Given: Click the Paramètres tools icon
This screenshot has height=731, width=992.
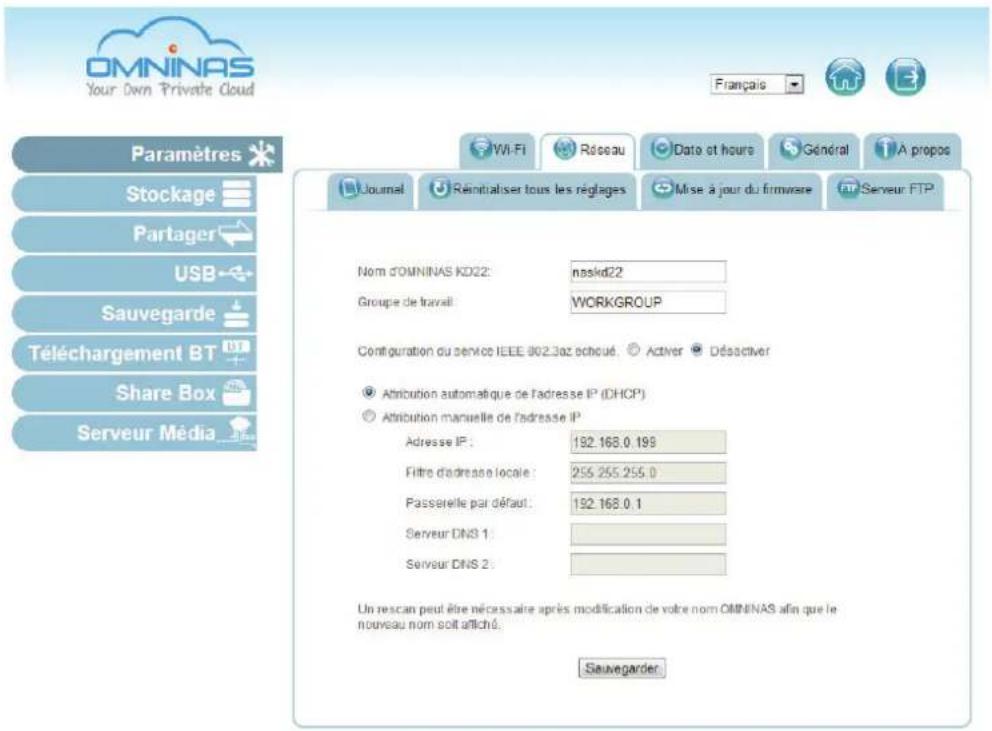Looking at the screenshot, I should click(261, 154).
